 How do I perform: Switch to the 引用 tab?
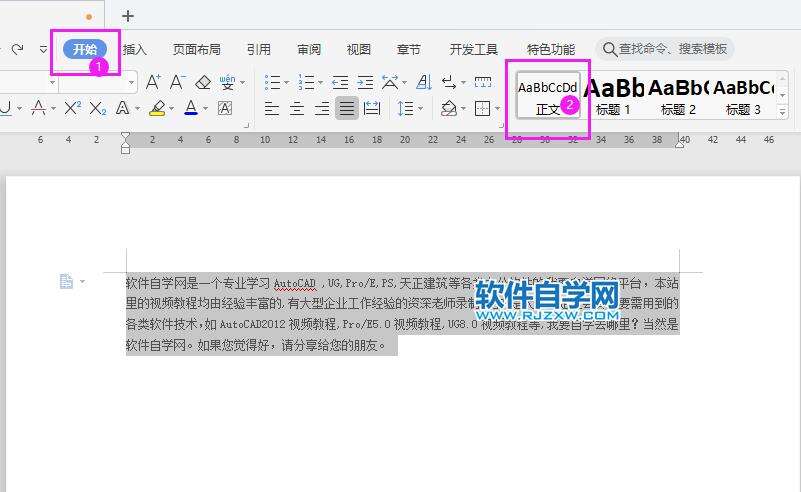[x=258, y=50]
